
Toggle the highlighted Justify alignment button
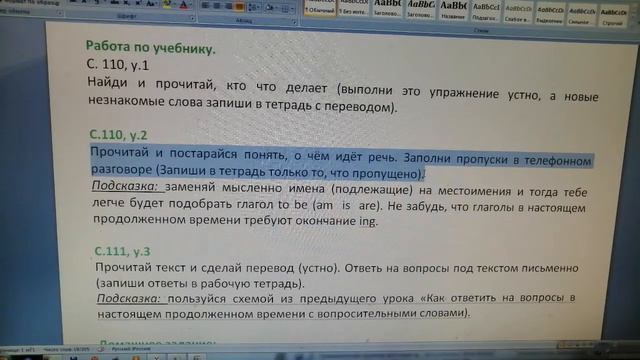(x=240, y=7)
